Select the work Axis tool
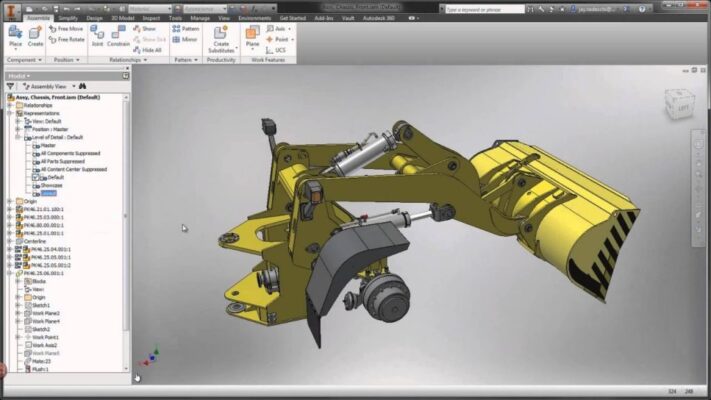This screenshot has height=400, width=711. (276, 29)
